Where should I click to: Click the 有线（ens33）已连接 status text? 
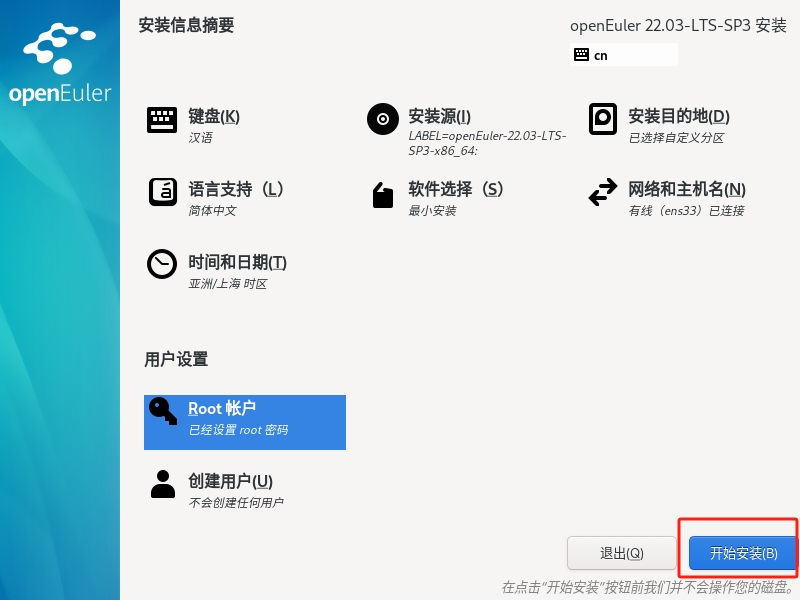click(686, 211)
